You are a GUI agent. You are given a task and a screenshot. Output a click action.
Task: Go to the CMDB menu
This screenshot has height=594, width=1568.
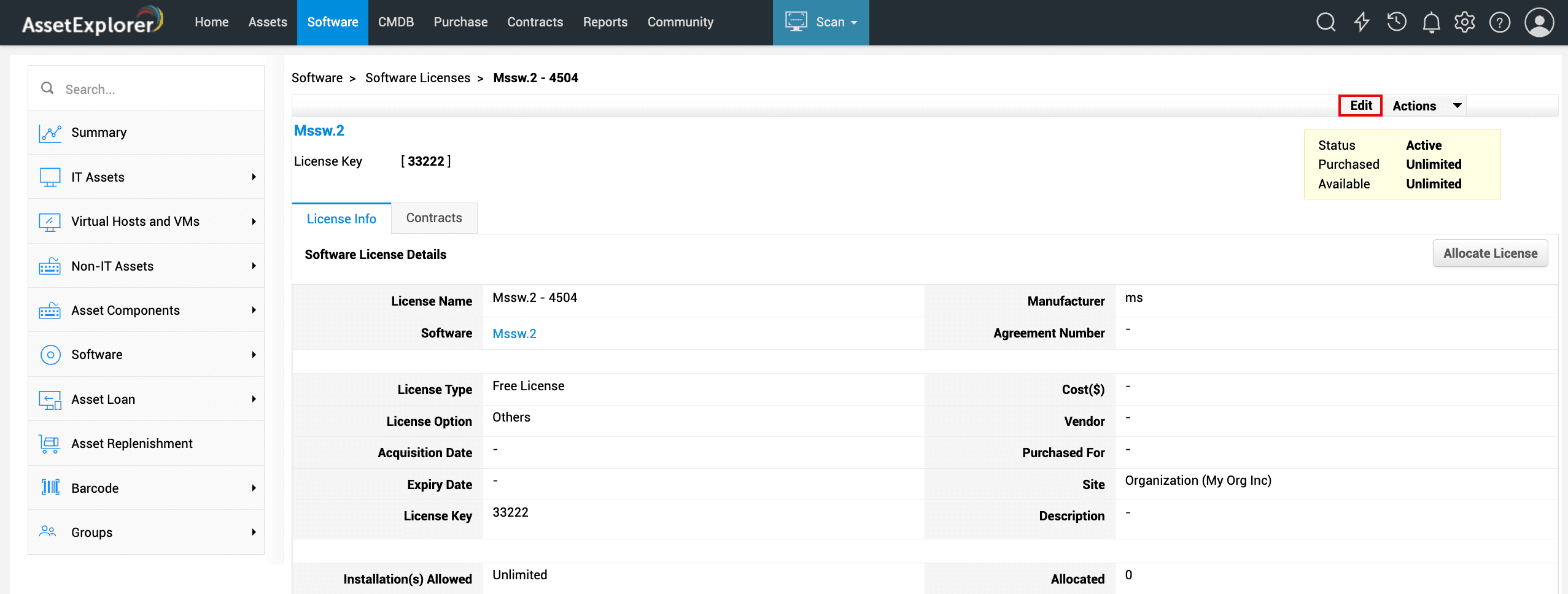395,22
